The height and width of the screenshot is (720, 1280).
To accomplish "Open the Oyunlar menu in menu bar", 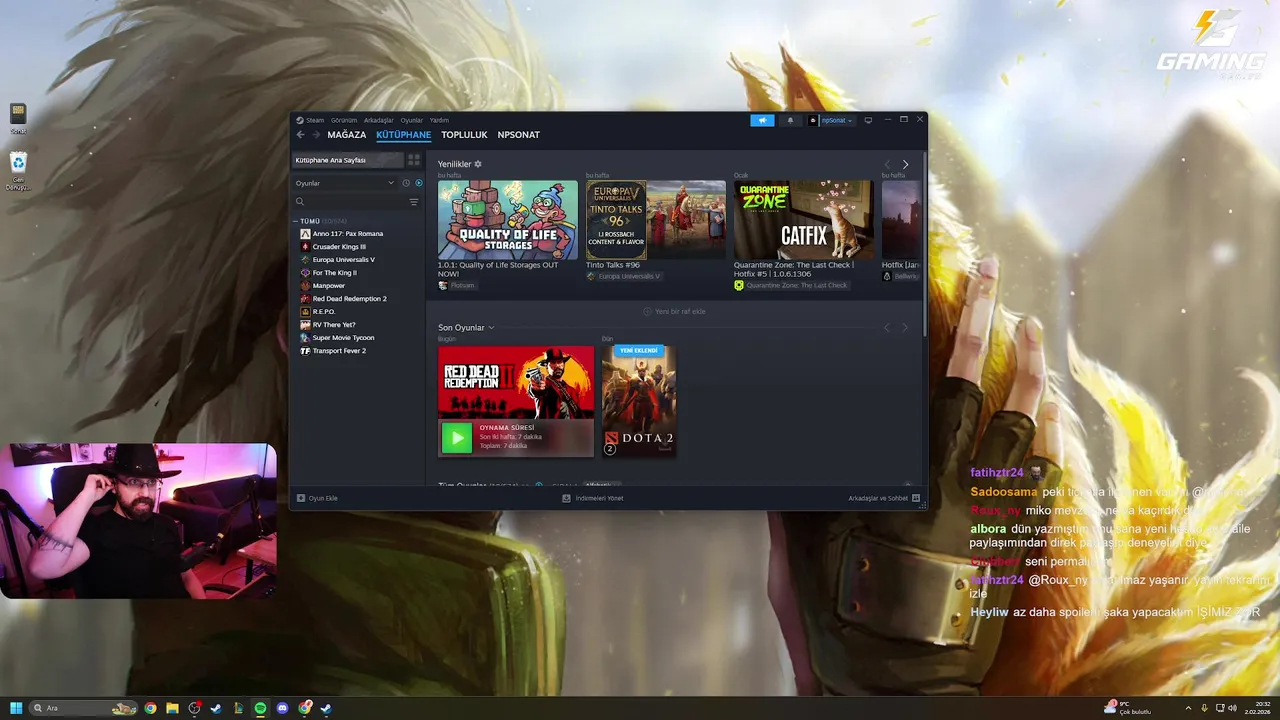I will pos(412,120).
